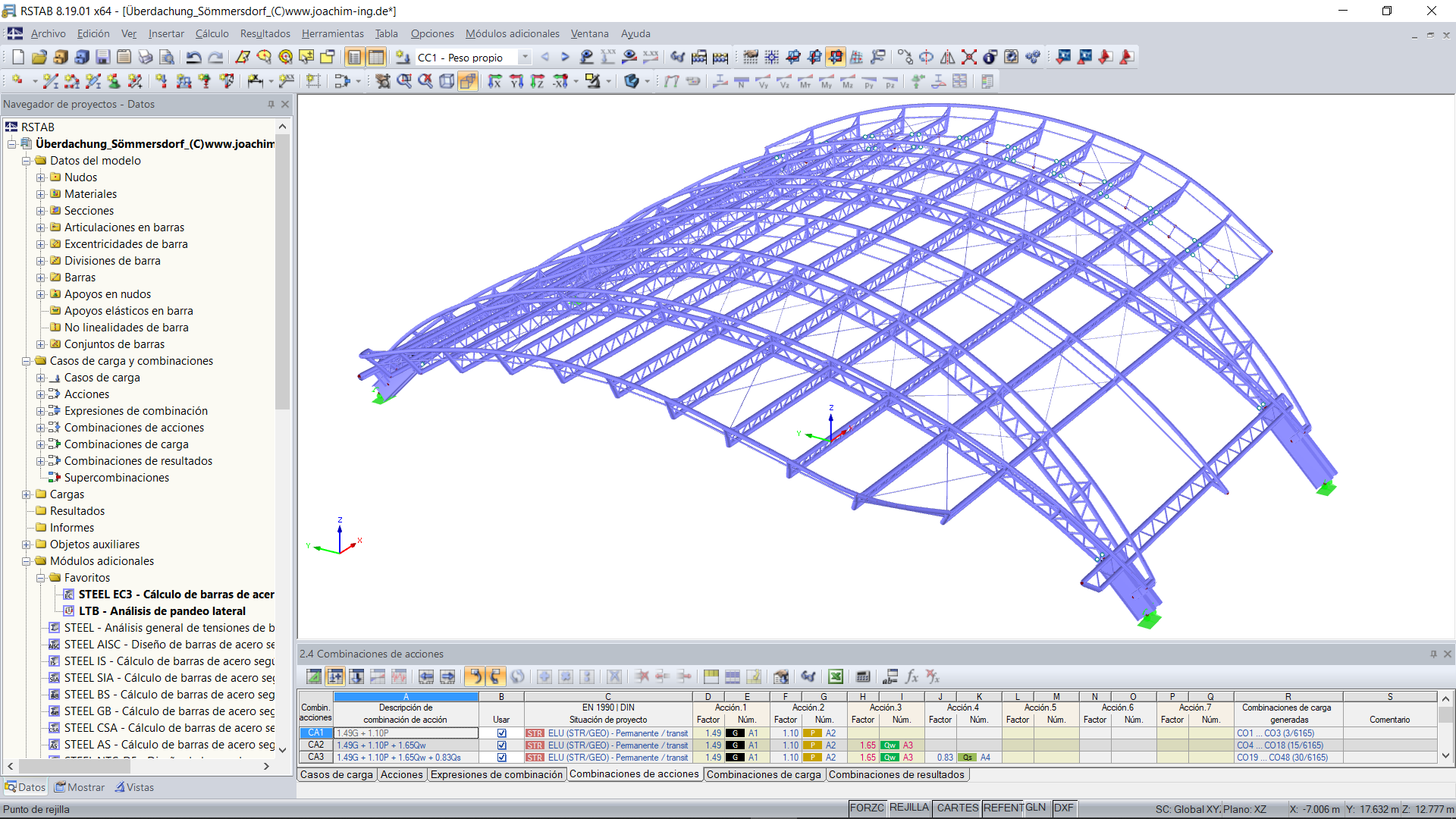Enable the Usar checkbox of CA3
1456x819 pixels.
point(501,757)
